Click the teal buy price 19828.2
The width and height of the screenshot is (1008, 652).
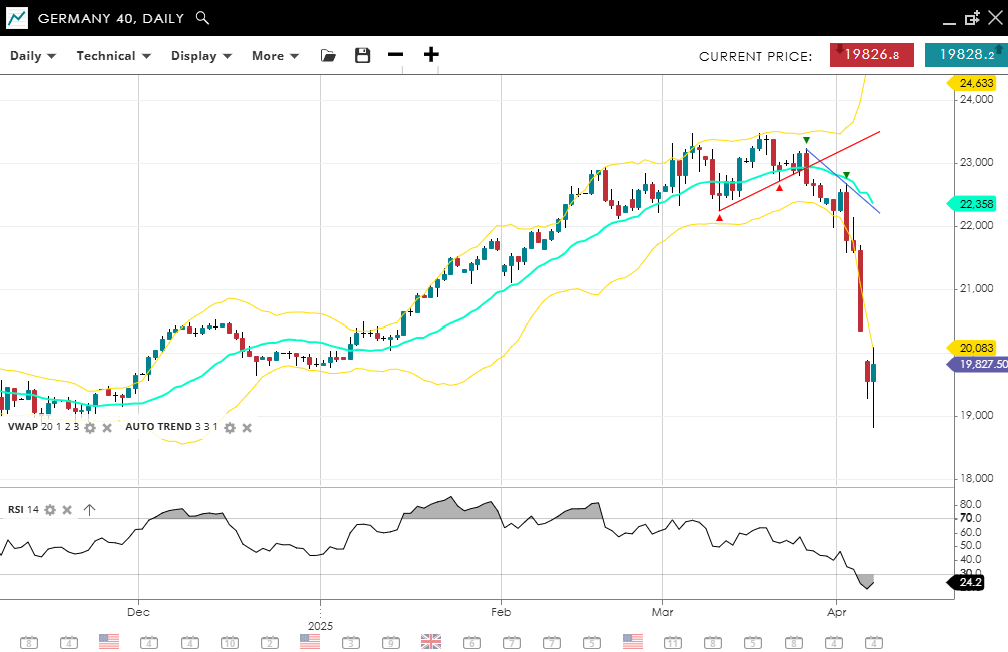pos(965,55)
